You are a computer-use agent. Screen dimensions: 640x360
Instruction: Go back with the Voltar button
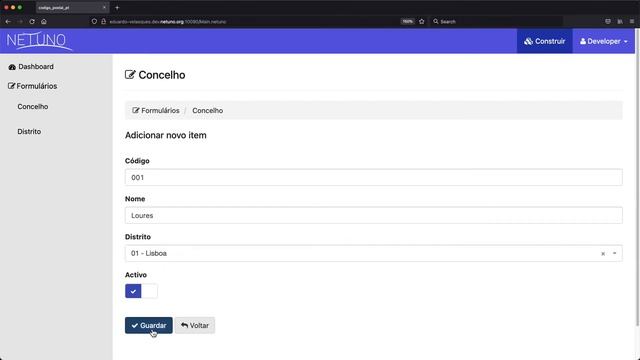[195, 325]
